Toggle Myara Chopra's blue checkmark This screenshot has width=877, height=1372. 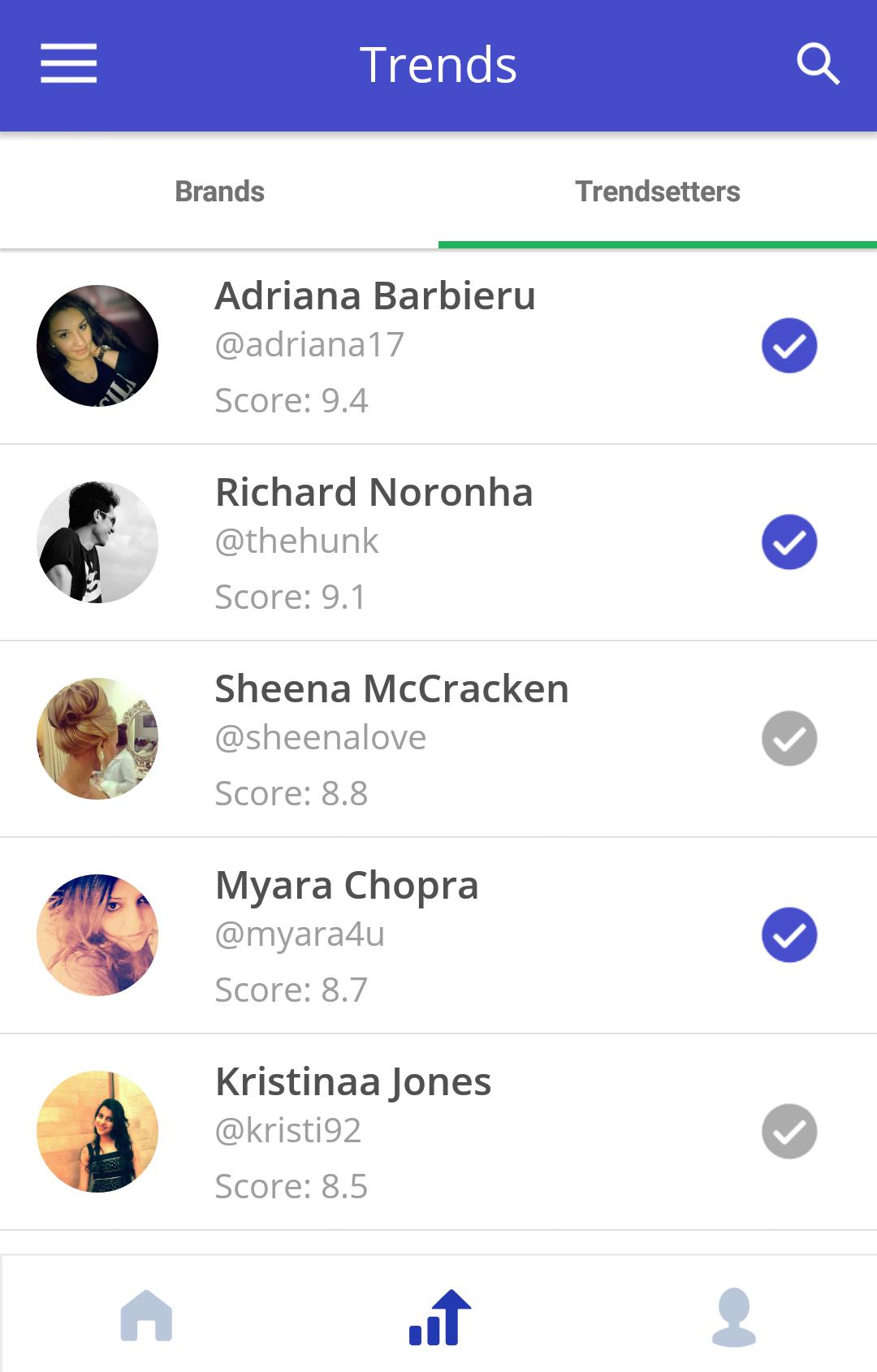tap(789, 935)
